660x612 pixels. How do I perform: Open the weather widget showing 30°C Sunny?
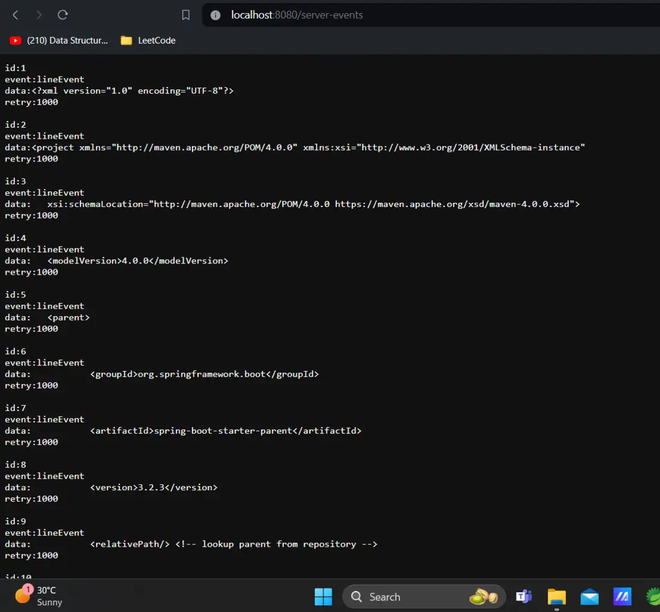pyautogui.click(x=39, y=596)
